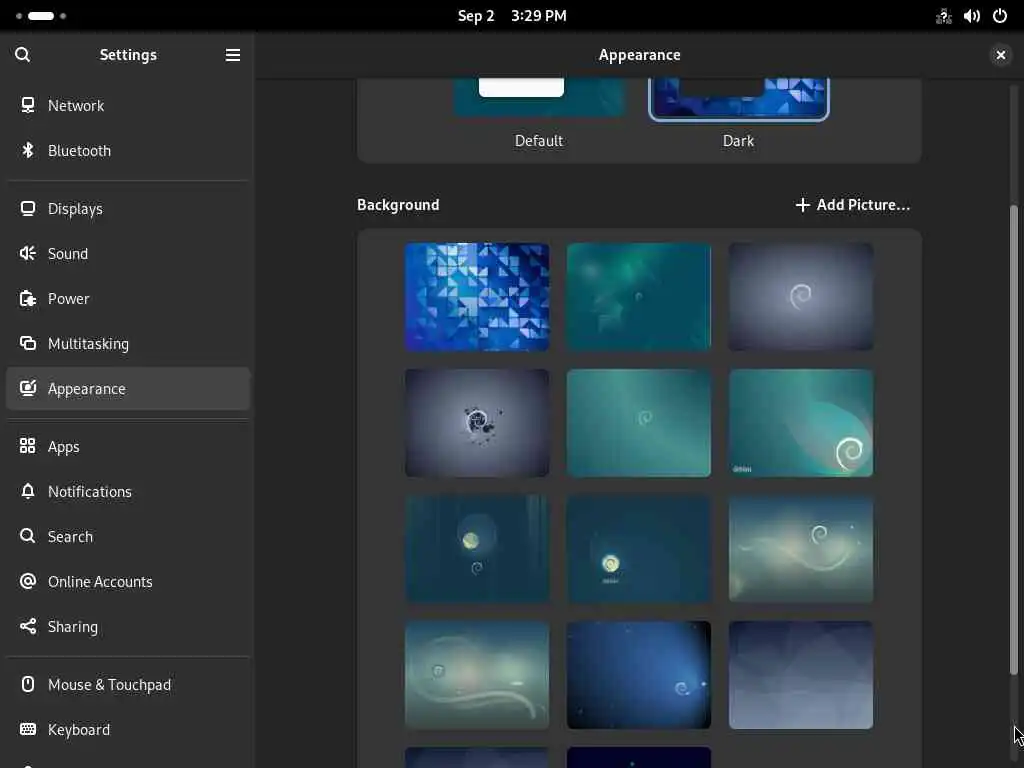Choose the gray wallpaper with white swirl
Viewport: 1024px width, 768px height.
(x=801, y=296)
